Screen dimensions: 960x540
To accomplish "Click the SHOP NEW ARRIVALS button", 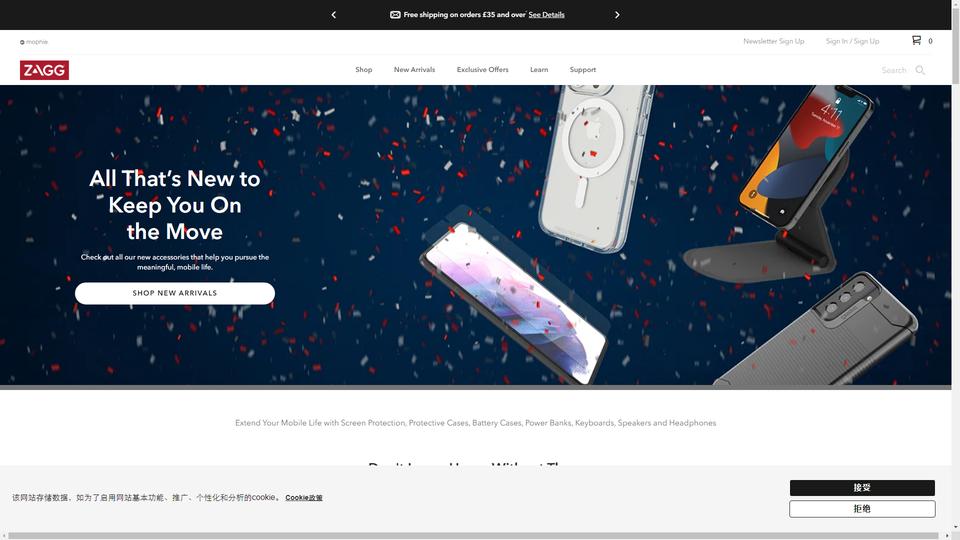I will [175, 293].
